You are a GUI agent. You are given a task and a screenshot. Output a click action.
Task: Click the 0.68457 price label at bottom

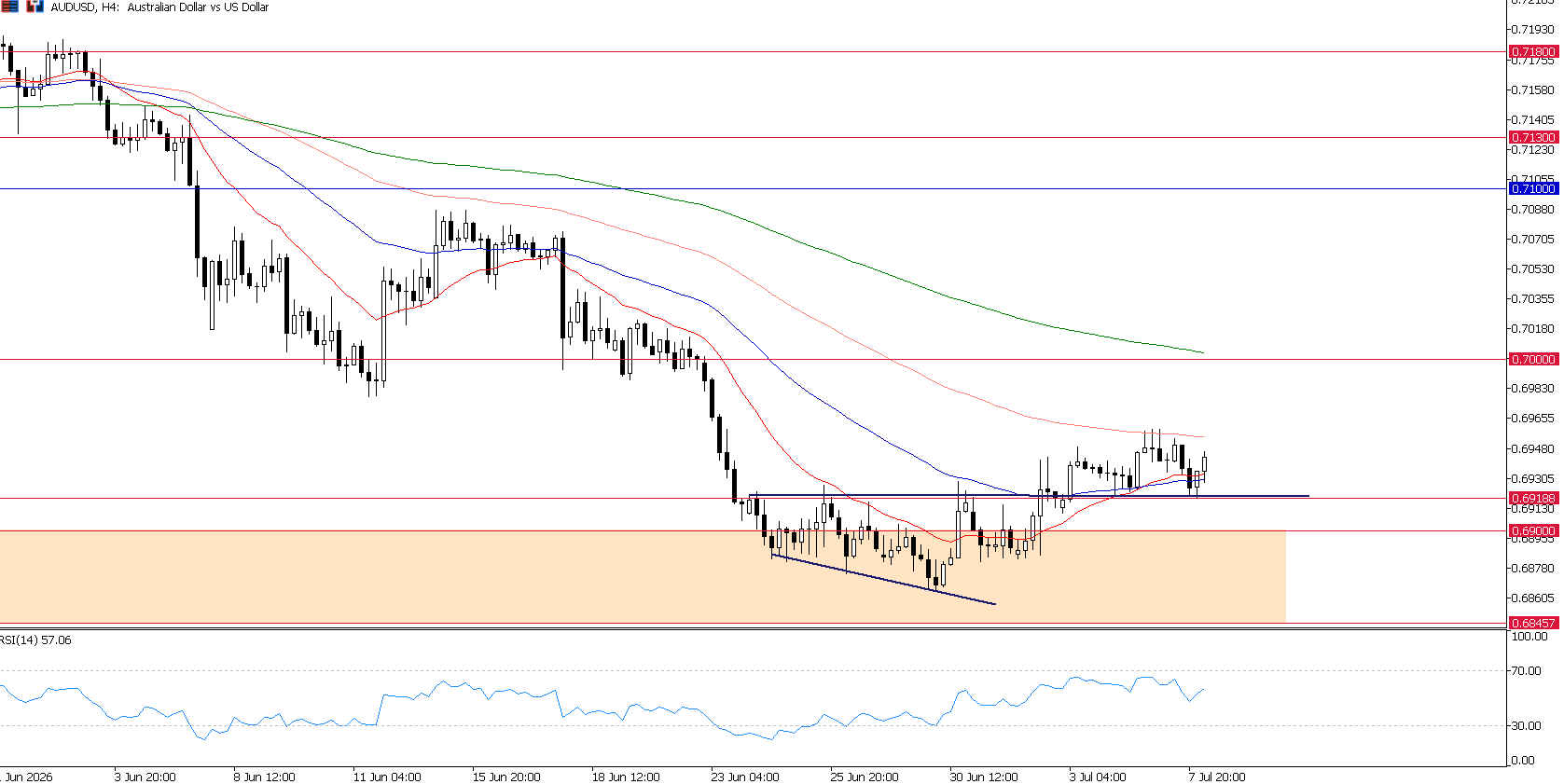pos(1533,623)
